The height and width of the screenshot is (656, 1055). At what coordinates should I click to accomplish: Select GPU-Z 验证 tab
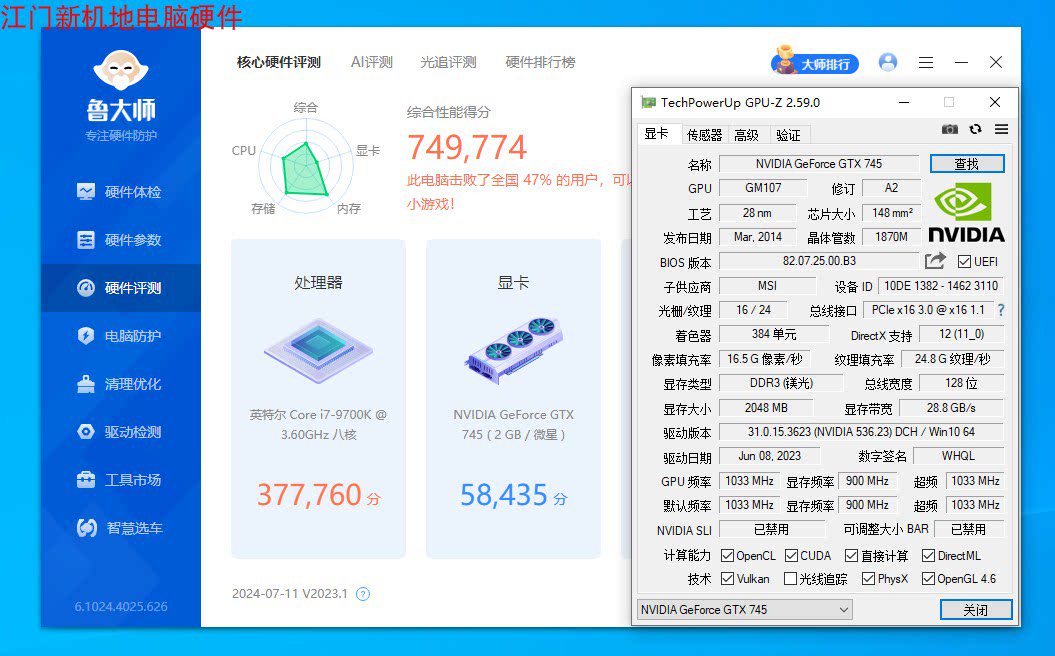[788, 135]
